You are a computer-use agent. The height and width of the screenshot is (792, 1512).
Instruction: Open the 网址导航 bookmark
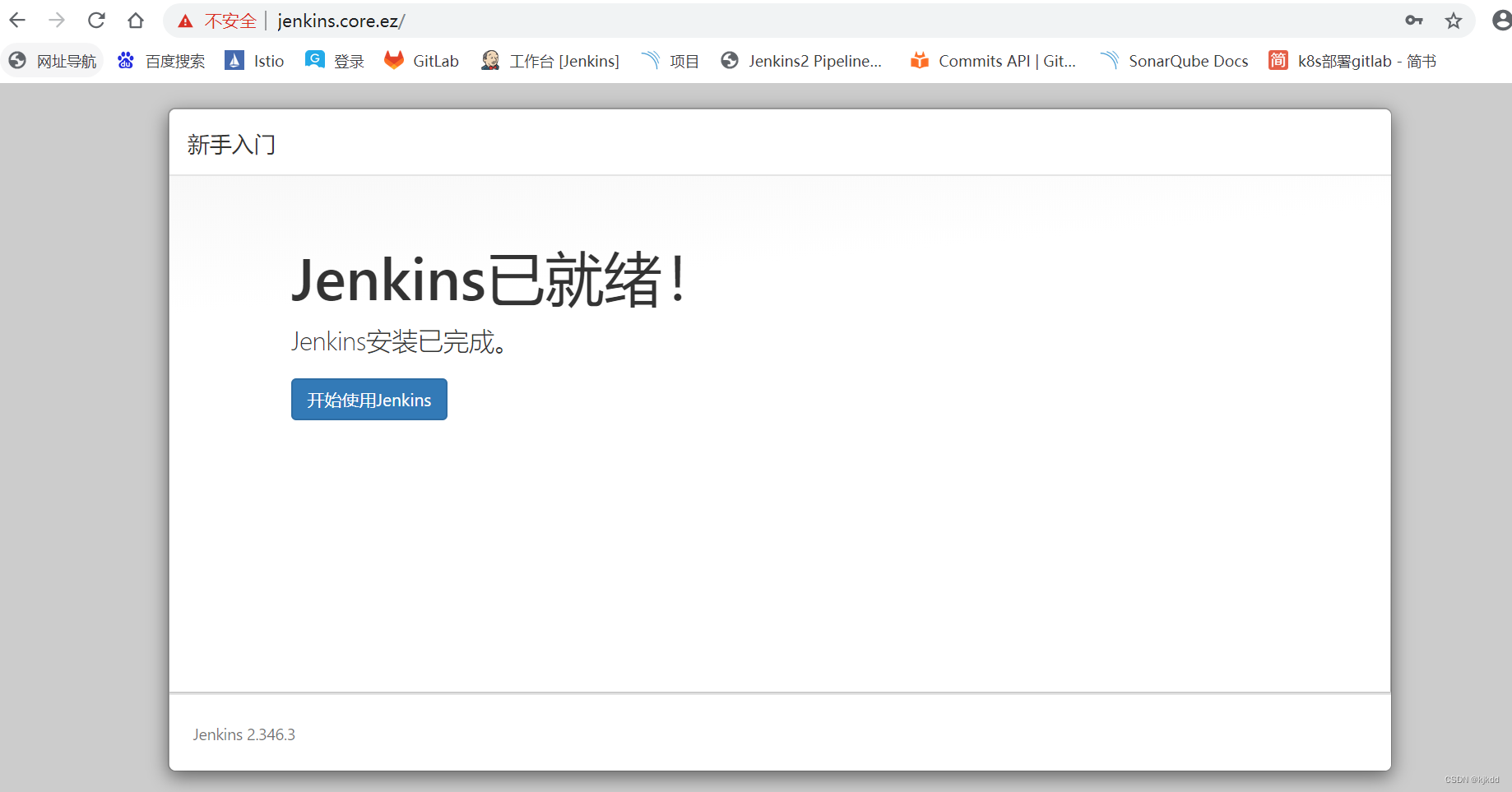[53, 61]
